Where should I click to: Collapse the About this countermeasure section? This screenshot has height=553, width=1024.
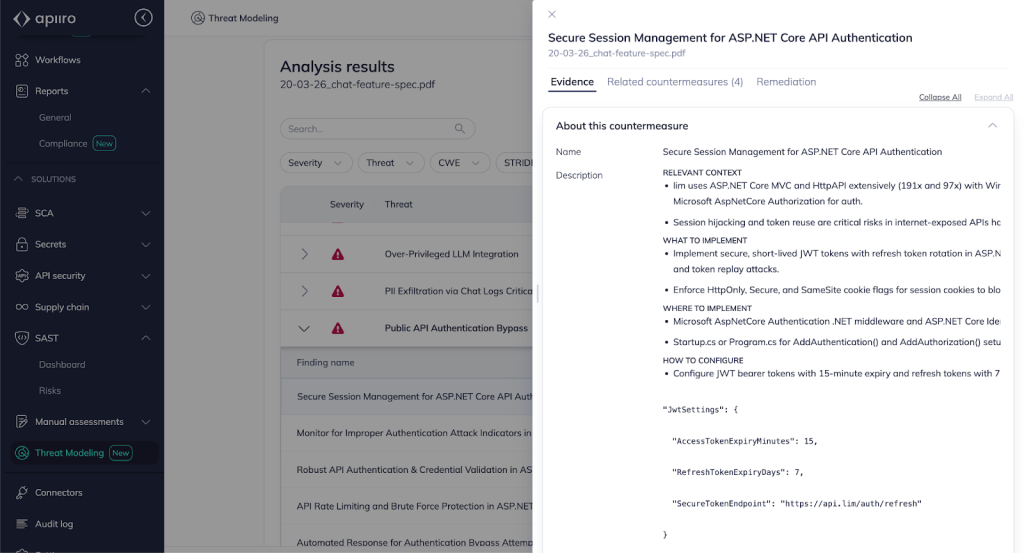click(x=992, y=126)
